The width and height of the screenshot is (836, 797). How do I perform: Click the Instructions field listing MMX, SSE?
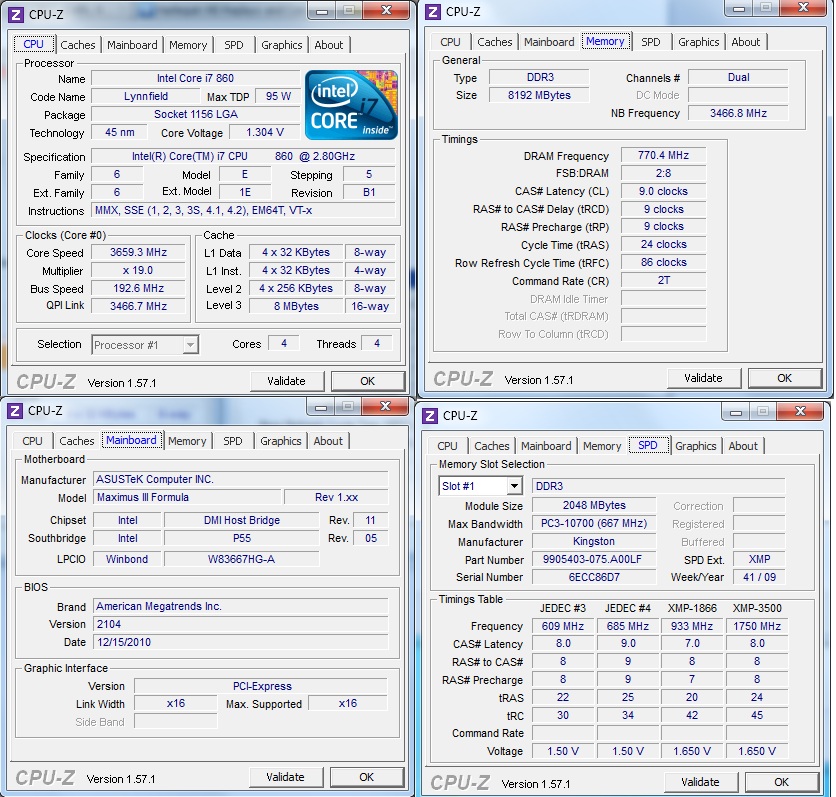244,211
